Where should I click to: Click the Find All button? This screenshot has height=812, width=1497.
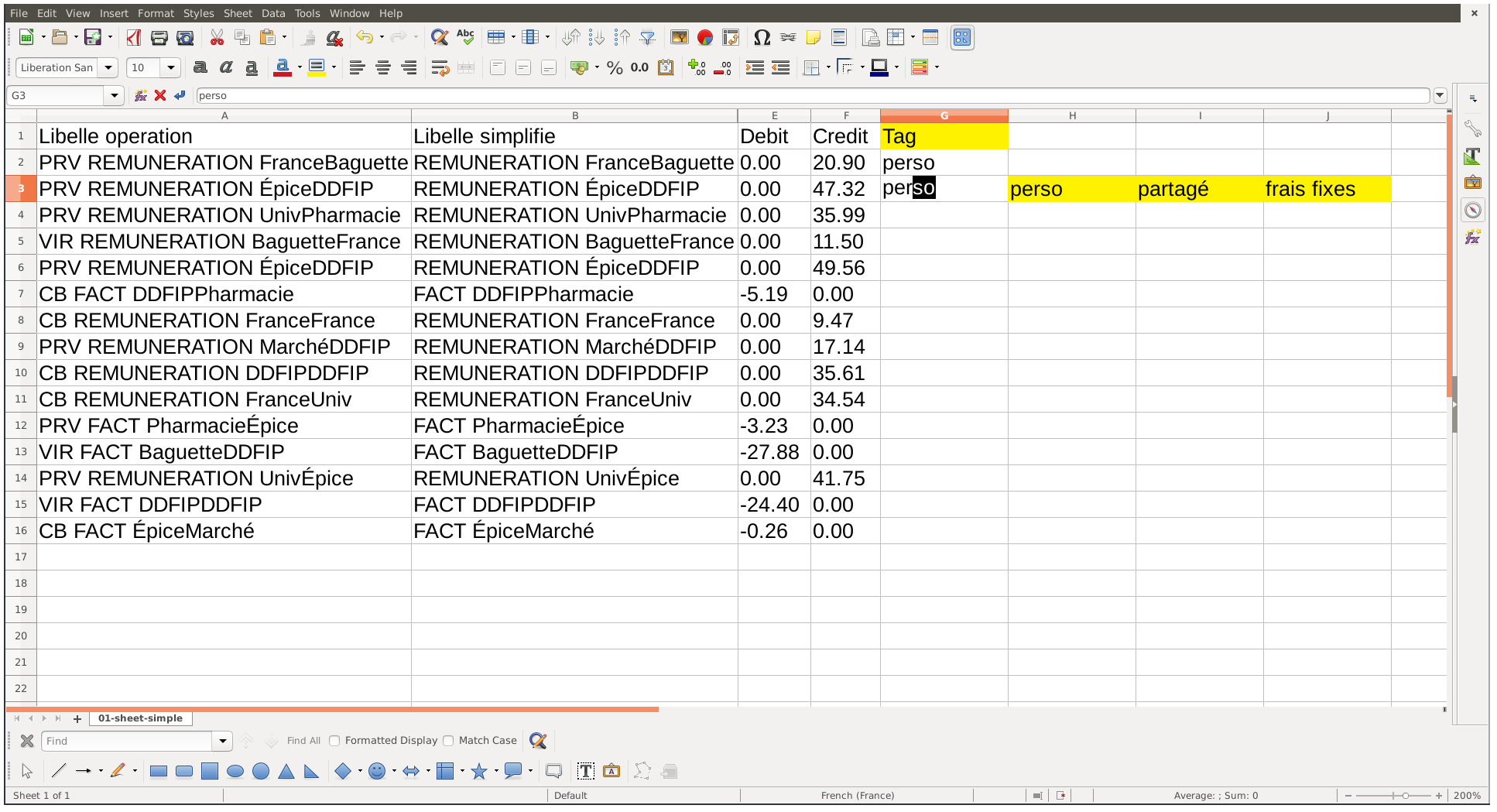coord(303,741)
